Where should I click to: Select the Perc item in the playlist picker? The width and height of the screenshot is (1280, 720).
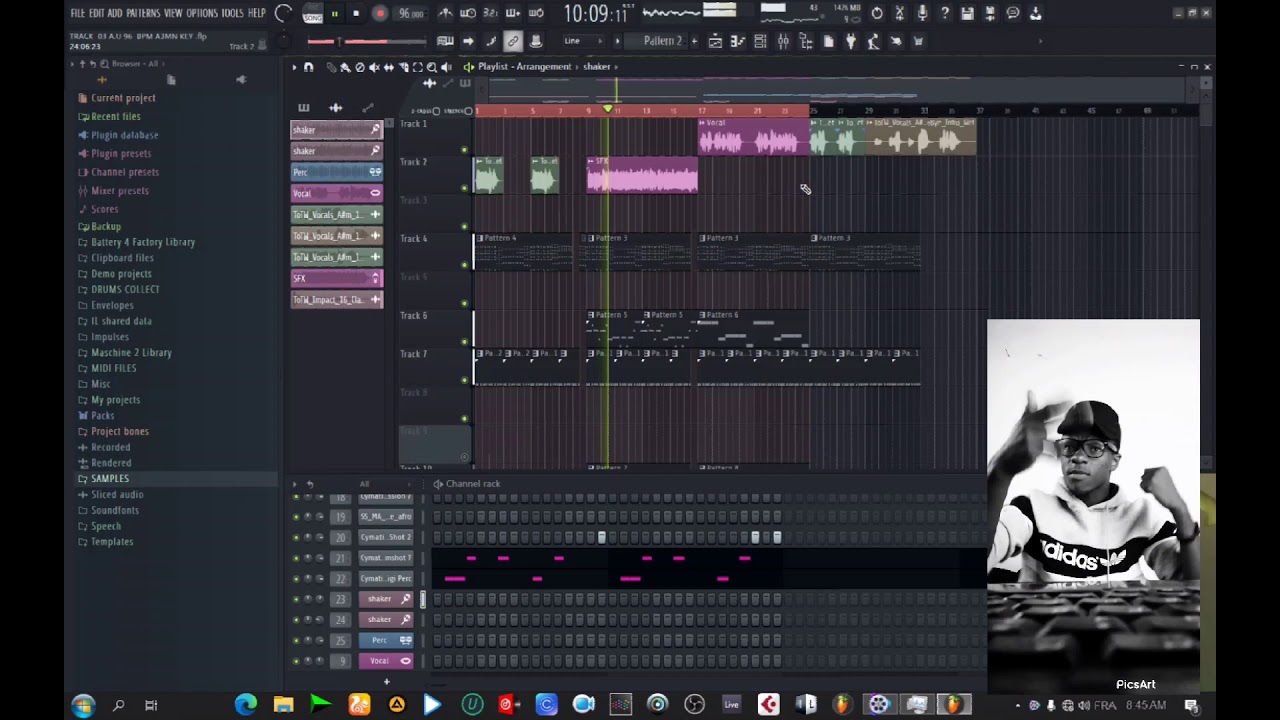(x=336, y=172)
